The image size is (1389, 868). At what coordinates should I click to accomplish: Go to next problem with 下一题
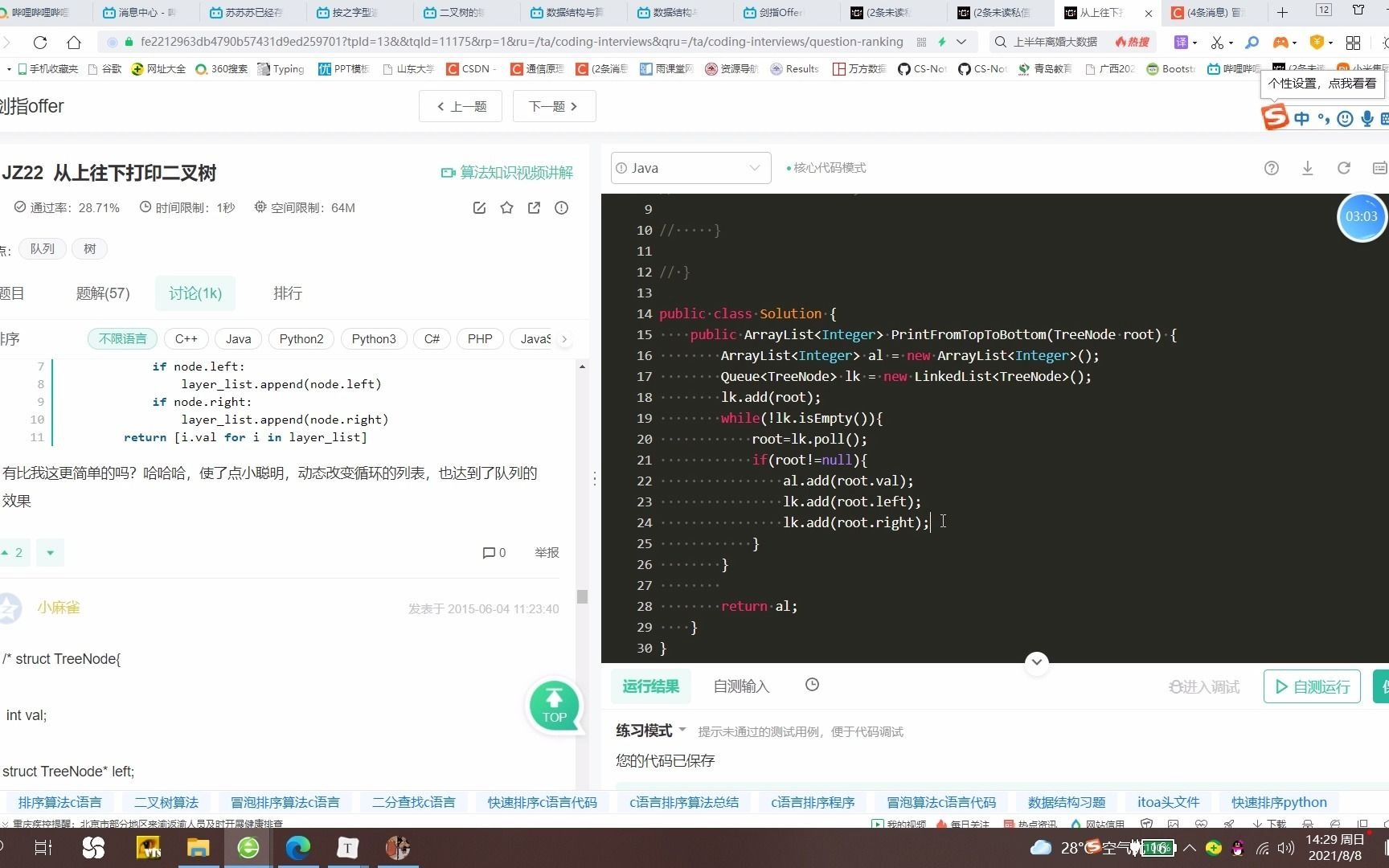pos(555,106)
